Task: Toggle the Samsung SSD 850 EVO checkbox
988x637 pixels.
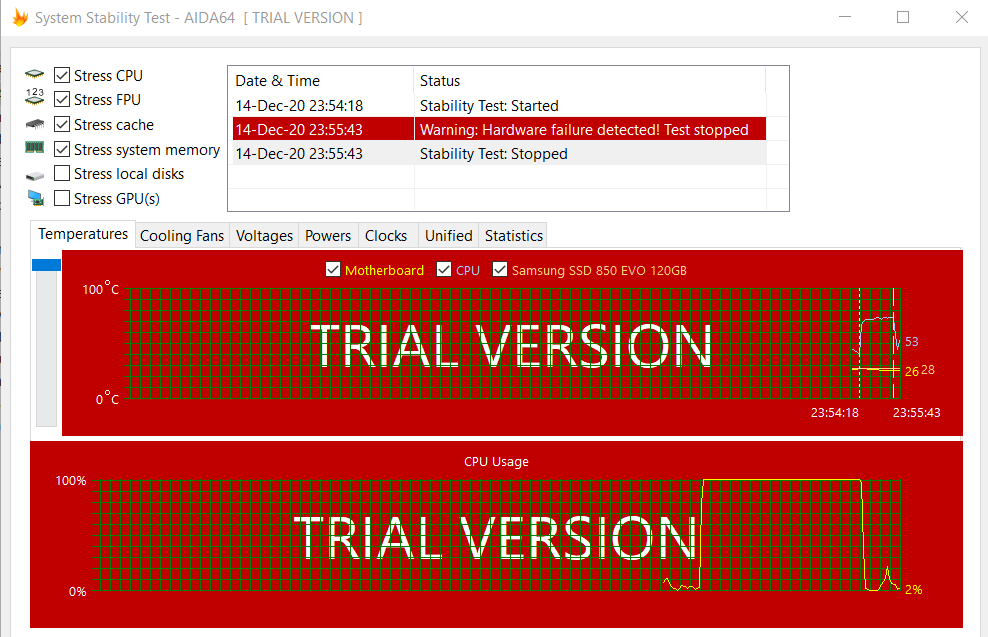Action: pos(500,270)
